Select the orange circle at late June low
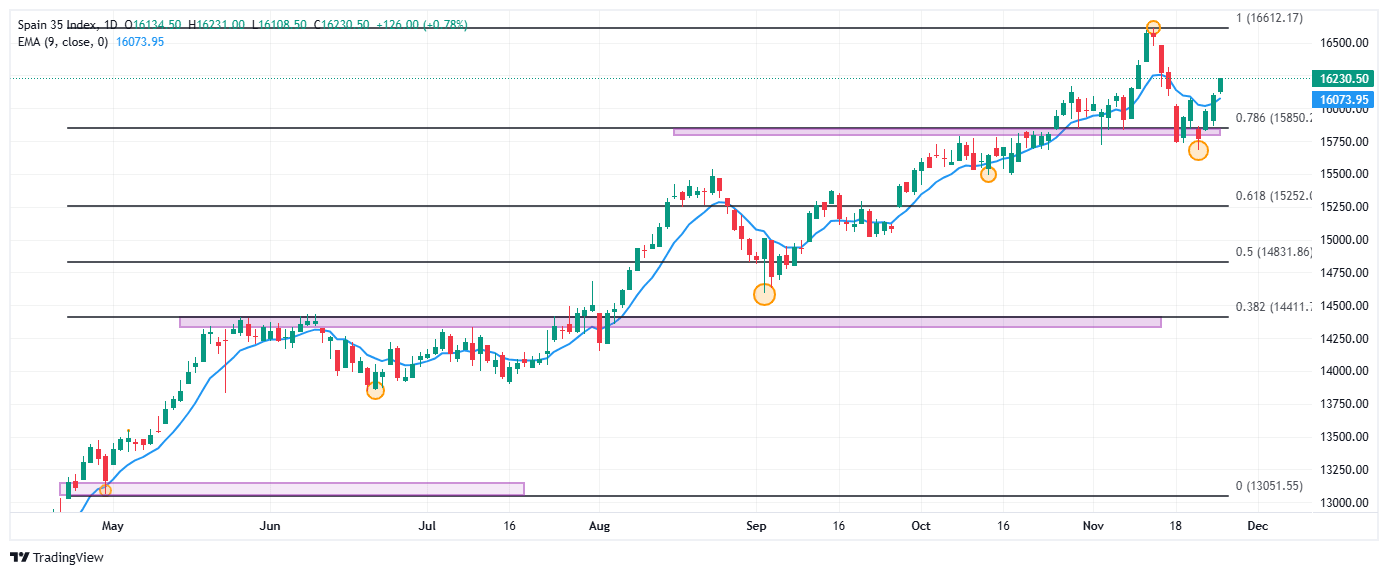 (x=375, y=391)
